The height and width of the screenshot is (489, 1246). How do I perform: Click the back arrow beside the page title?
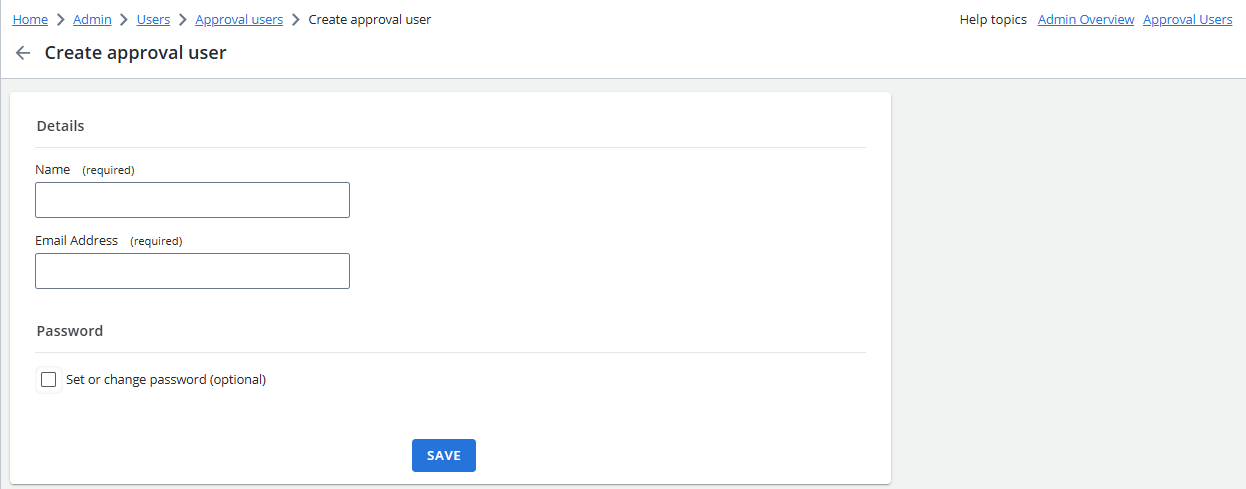point(23,53)
